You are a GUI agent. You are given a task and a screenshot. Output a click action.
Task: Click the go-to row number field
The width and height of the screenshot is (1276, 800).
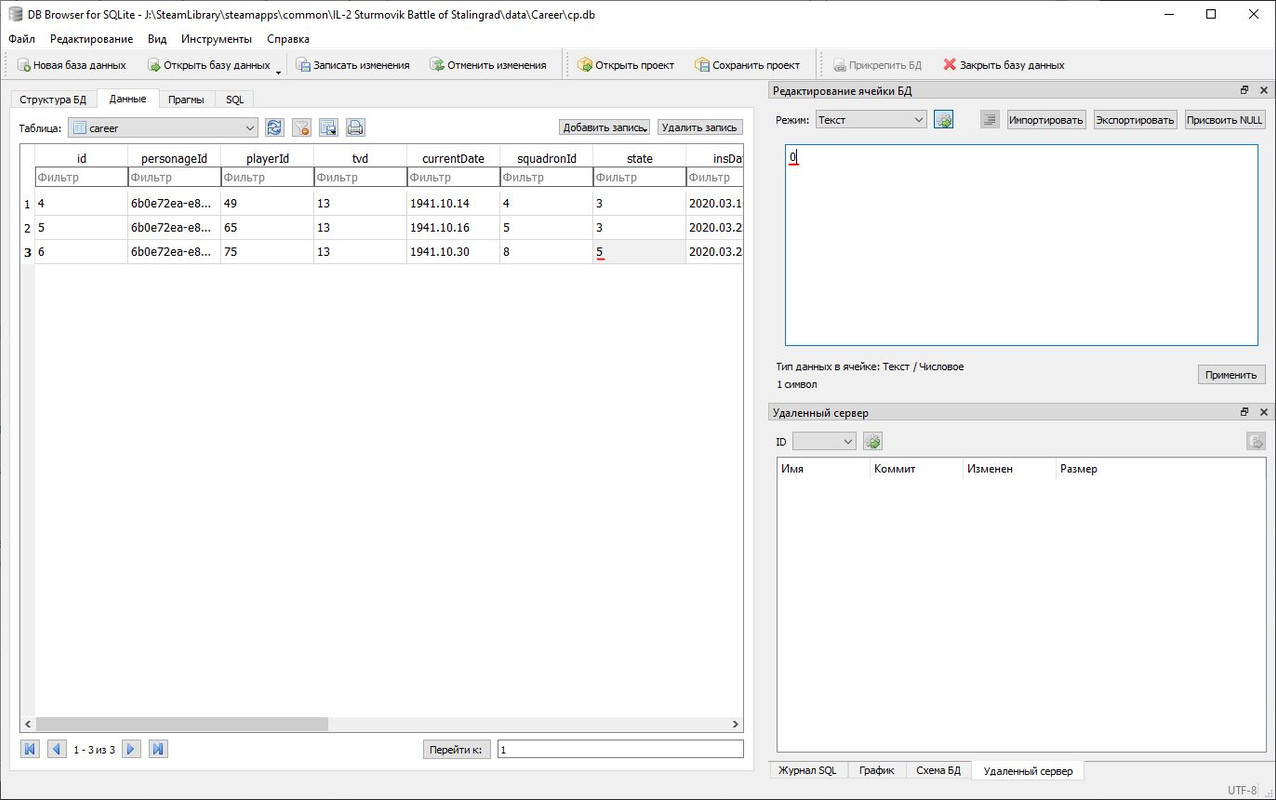pyautogui.click(x=620, y=749)
